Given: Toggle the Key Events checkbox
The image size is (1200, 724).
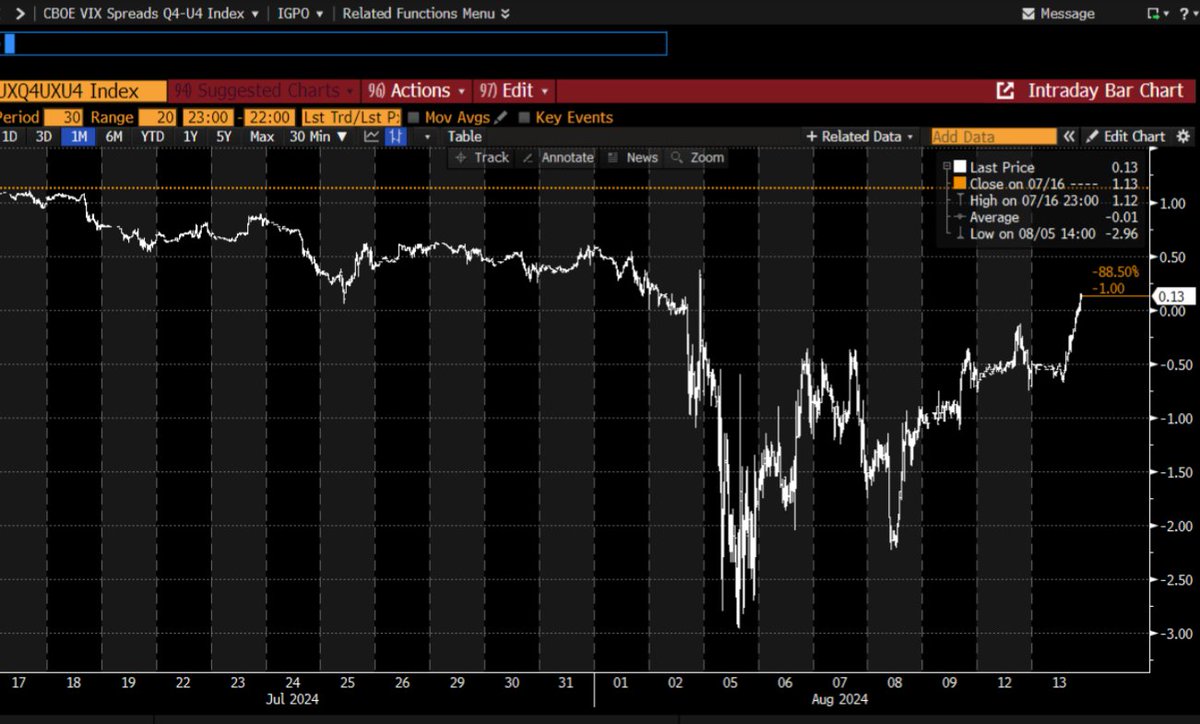Looking at the screenshot, I should (524, 117).
